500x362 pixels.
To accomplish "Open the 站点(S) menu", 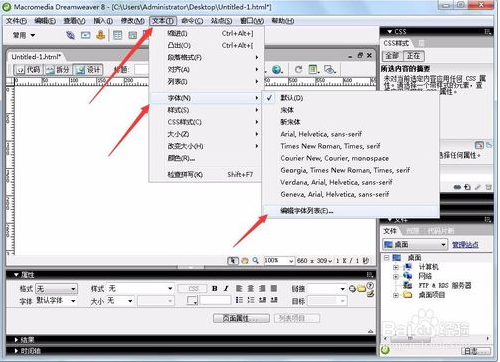I will [221, 21].
